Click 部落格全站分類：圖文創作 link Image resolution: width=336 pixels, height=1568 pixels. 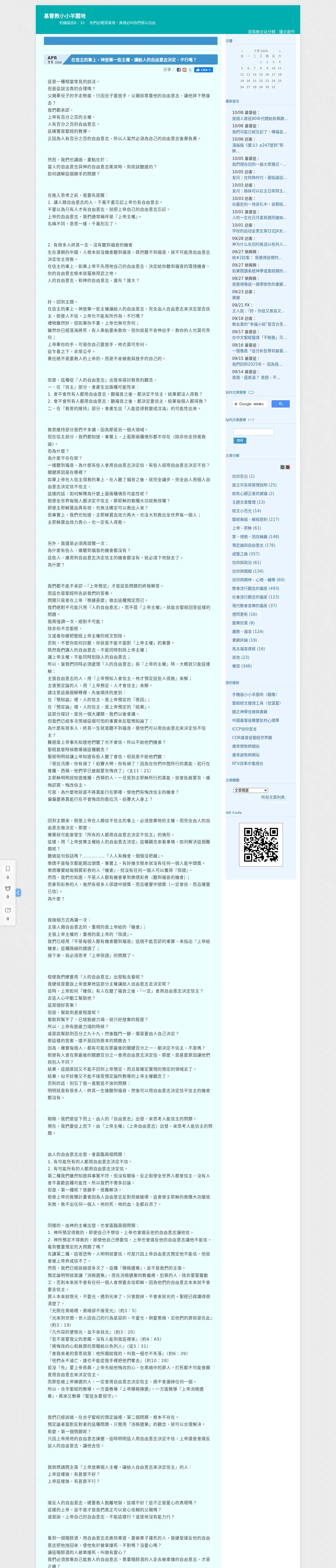pyautogui.click(x=271, y=32)
